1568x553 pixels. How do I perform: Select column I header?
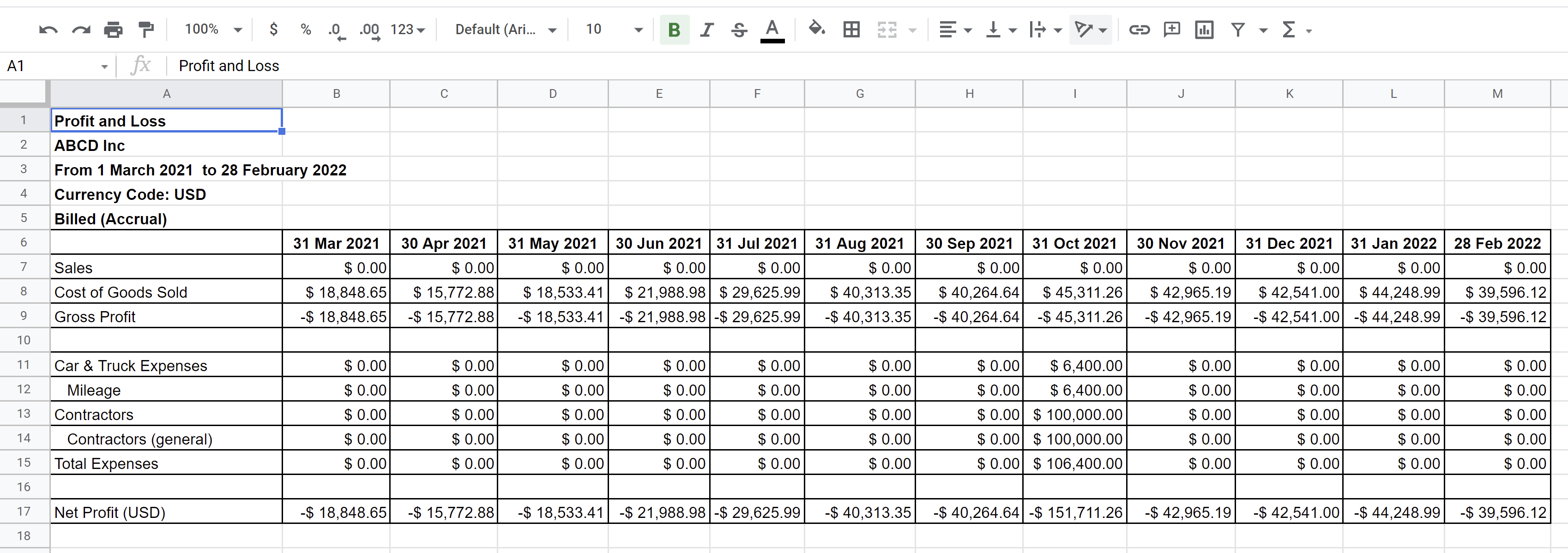(x=1075, y=94)
